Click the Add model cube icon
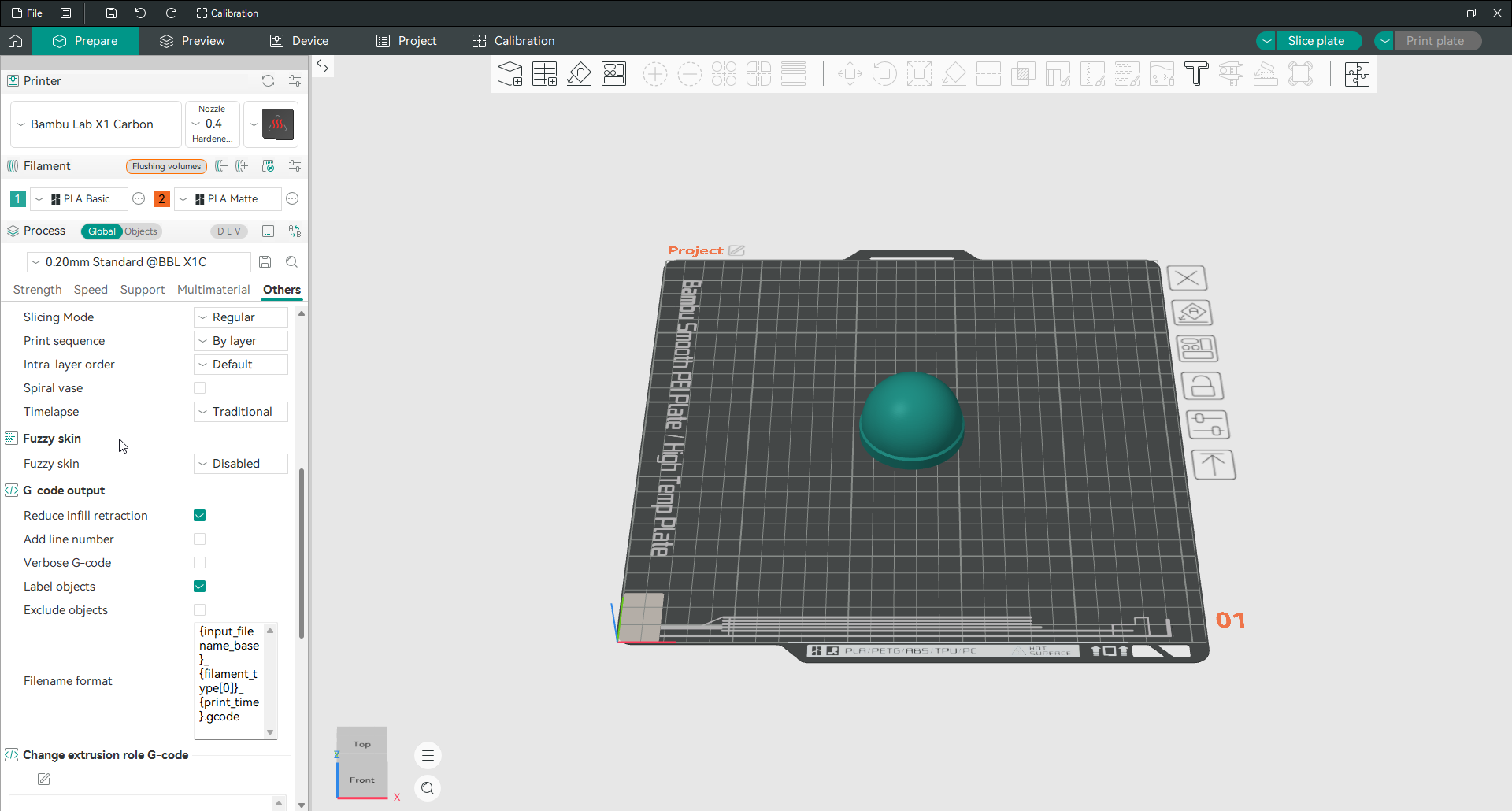1512x811 pixels. click(x=510, y=74)
